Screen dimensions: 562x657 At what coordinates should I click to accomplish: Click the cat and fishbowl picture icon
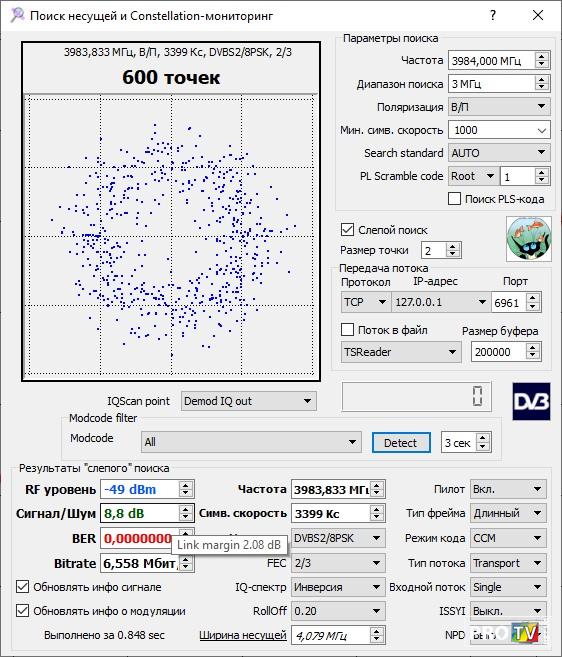528,238
